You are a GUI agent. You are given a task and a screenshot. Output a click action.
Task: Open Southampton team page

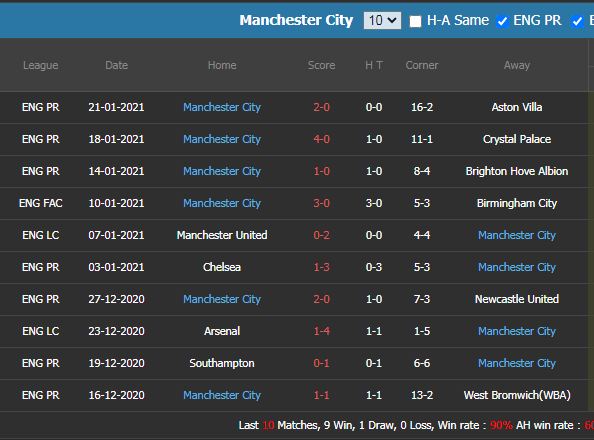point(222,363)
